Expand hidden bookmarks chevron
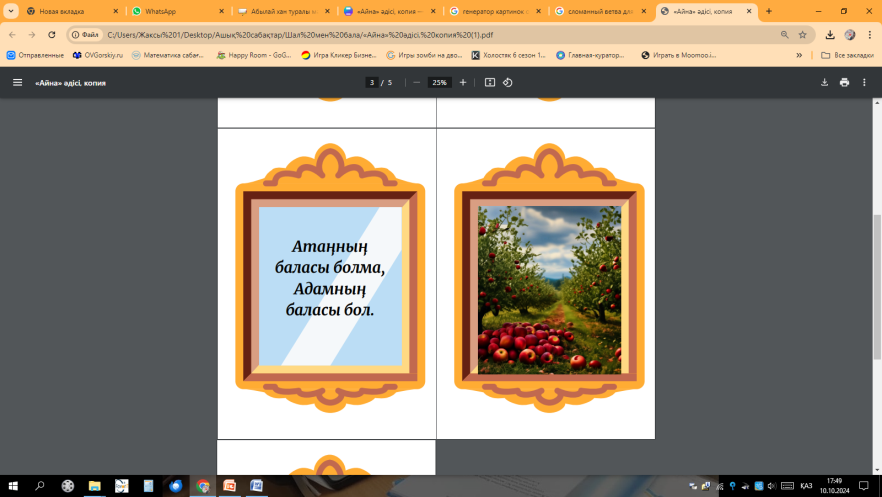The height and width of the screenshot is (497, 882). point(799,55)
